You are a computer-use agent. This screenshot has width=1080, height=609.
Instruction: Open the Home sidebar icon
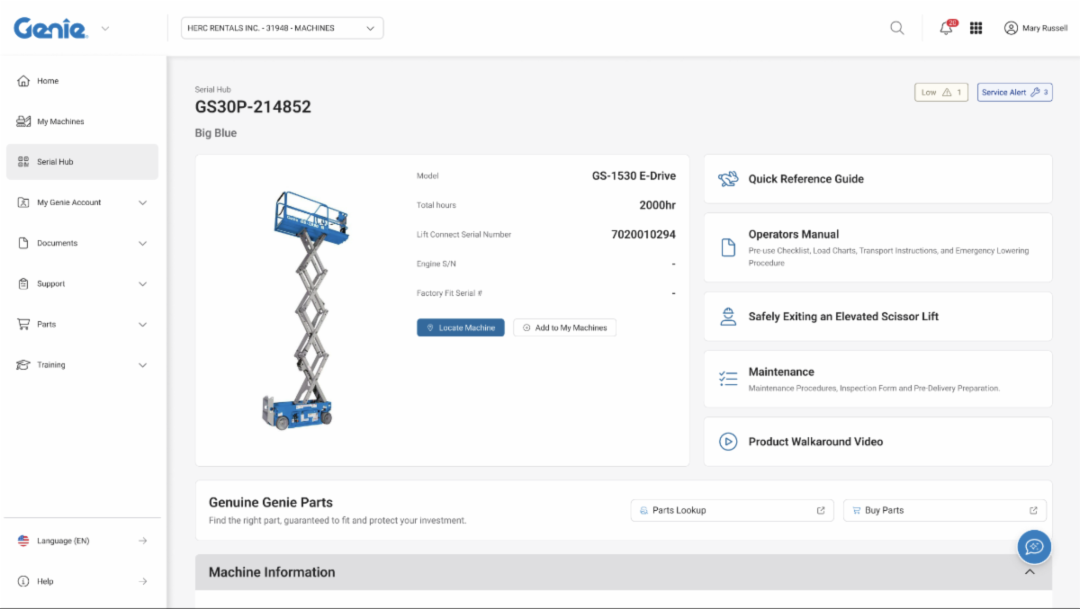pyautogui.click(x=22, y=80)
